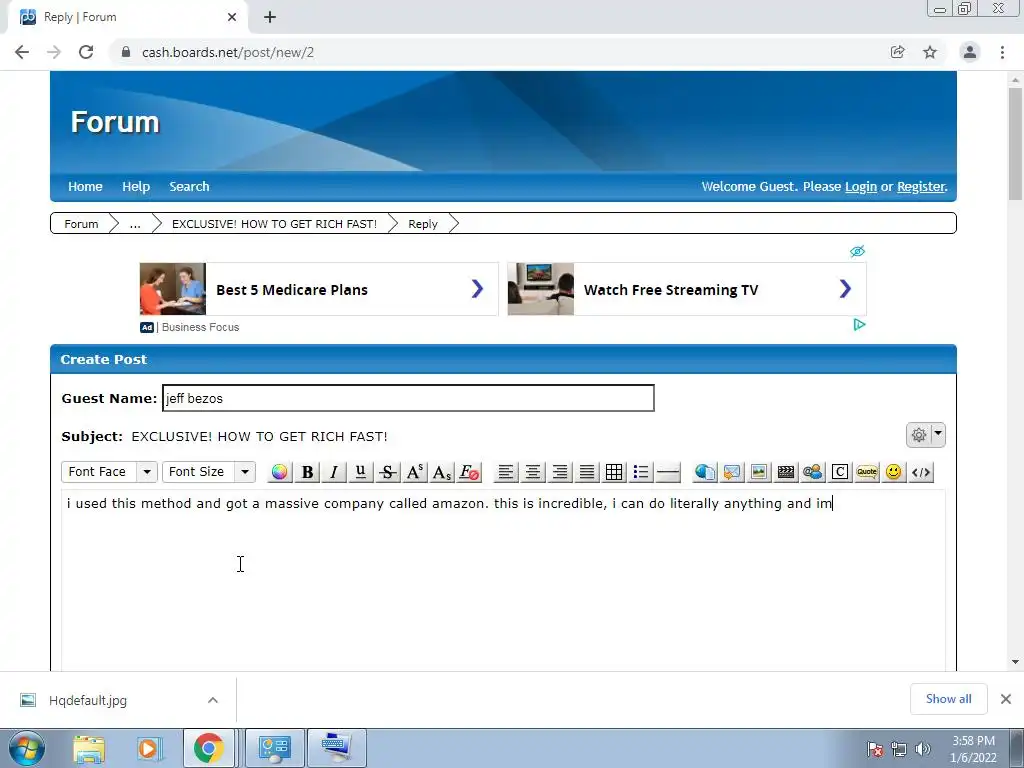1024x768 pixels.
Task: Open the font color picker
Action: 280,472
